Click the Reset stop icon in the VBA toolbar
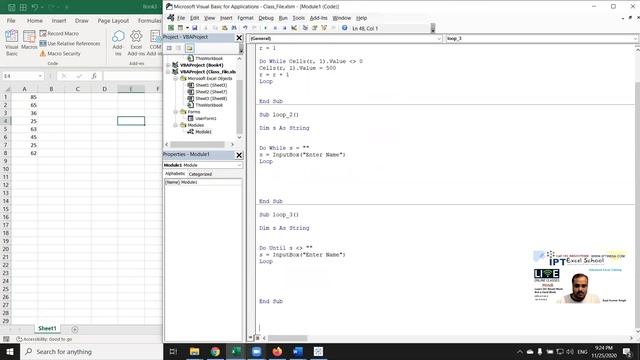Screen dimensions: 640x360 (x=284, y=28)
